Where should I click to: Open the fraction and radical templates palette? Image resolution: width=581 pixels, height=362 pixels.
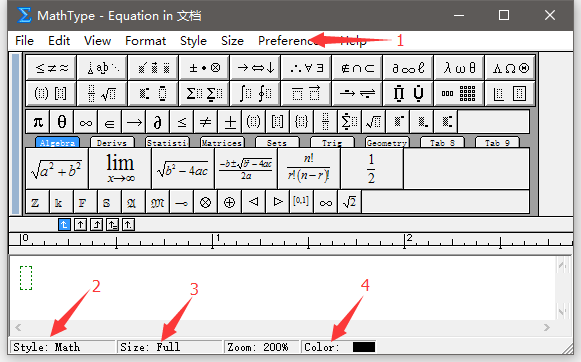click(102, 93)
